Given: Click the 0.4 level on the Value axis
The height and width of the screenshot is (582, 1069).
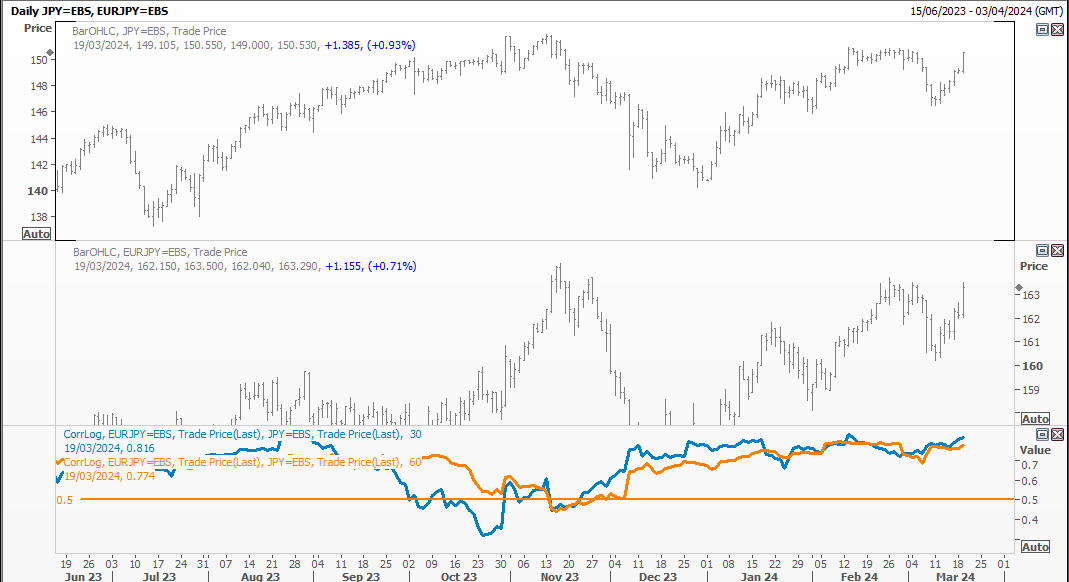Looking at the screenshot, I should 1029,520.
